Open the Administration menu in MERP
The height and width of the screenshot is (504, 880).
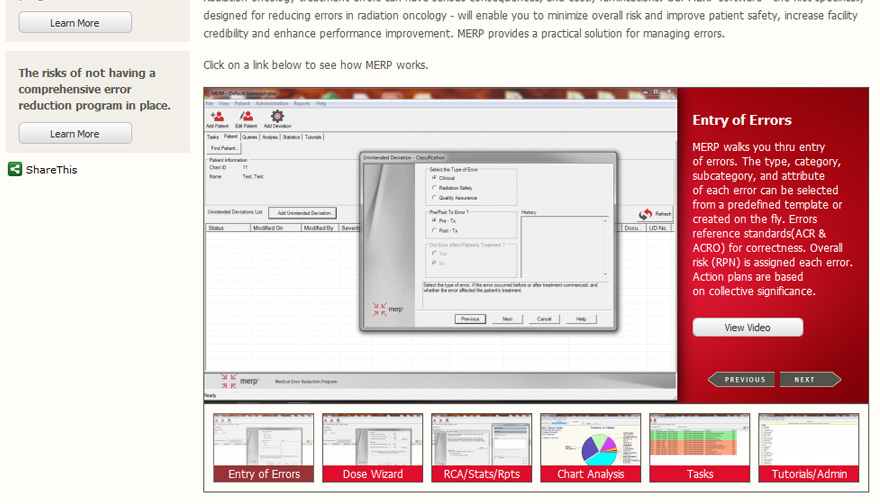click(272, 104)
